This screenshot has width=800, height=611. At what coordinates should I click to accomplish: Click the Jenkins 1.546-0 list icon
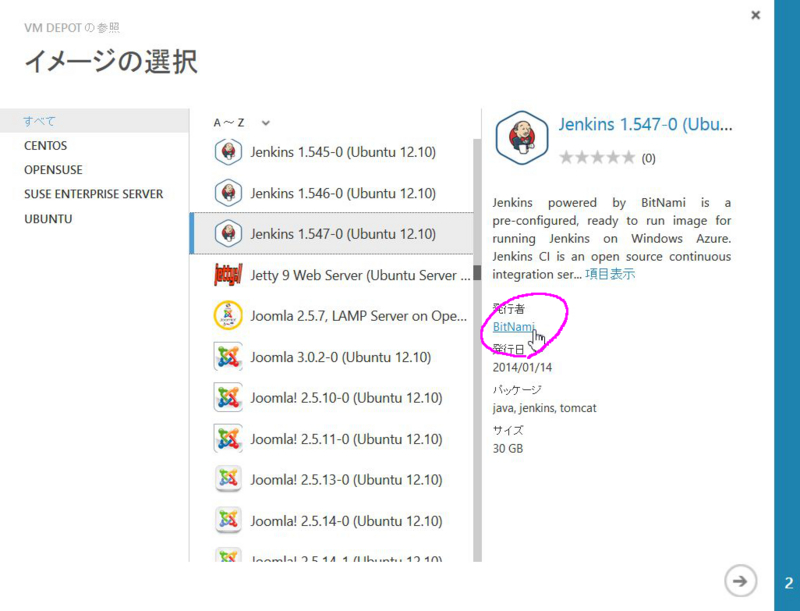point(228,193)
